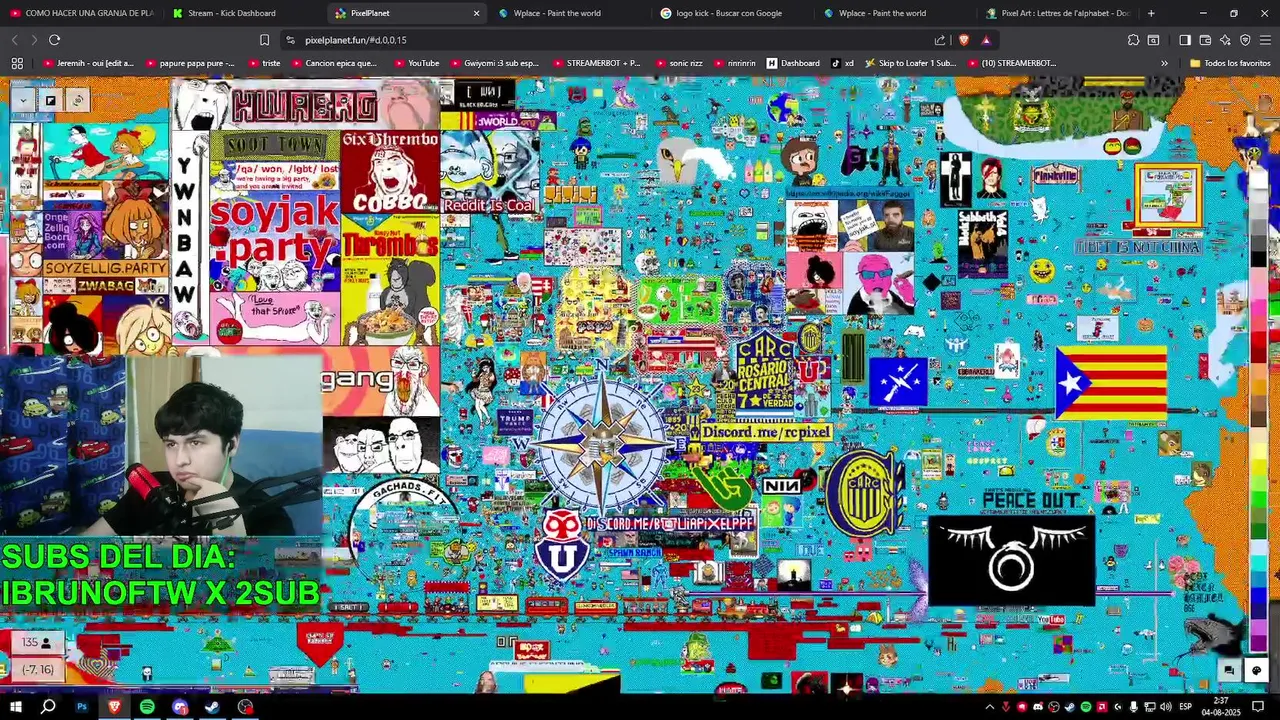Close the PixelPlanet tab

click(x=476, y=13)
